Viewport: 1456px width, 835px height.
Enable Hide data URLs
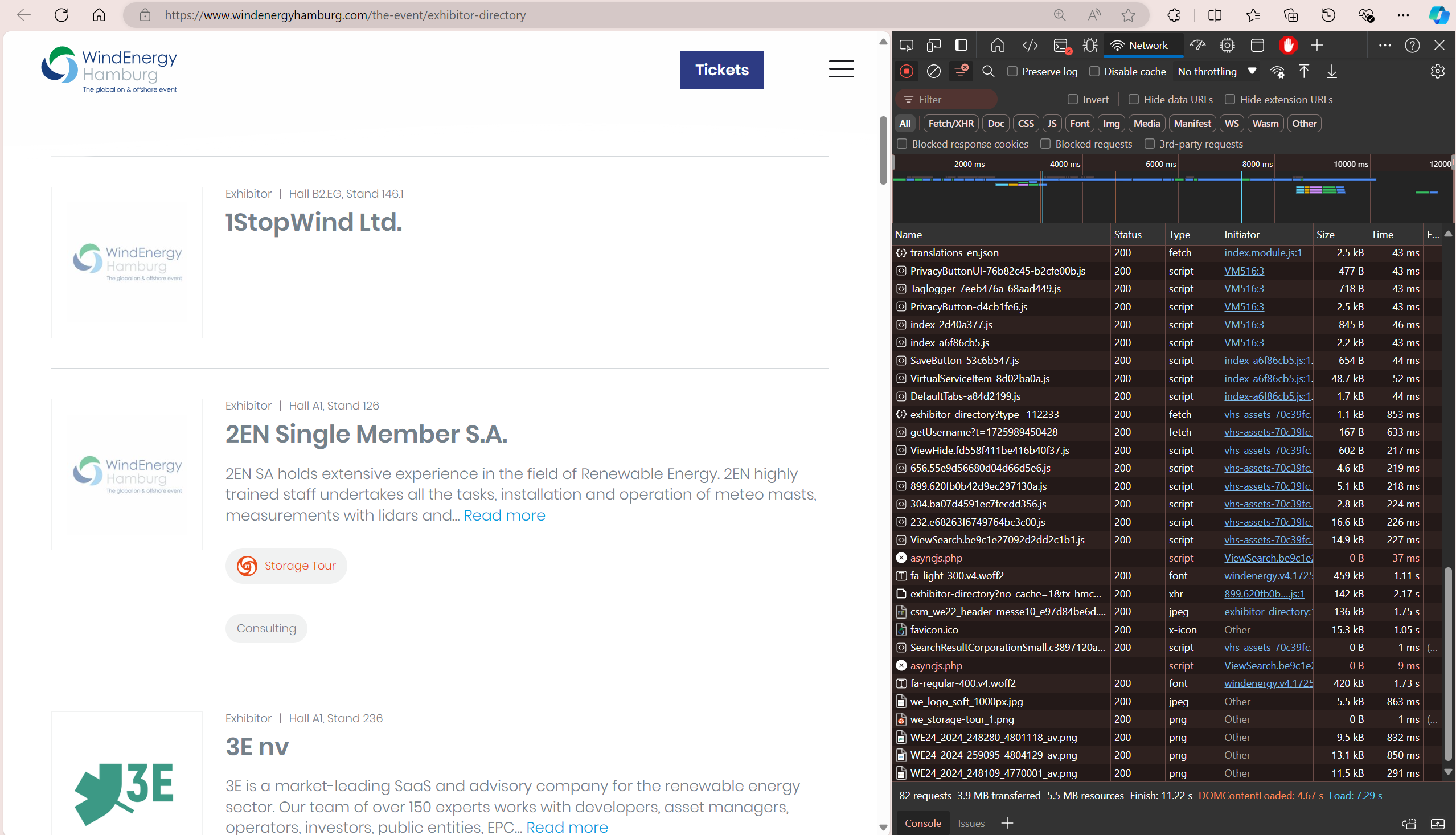pyautogui.click(x=1134, y=99)
